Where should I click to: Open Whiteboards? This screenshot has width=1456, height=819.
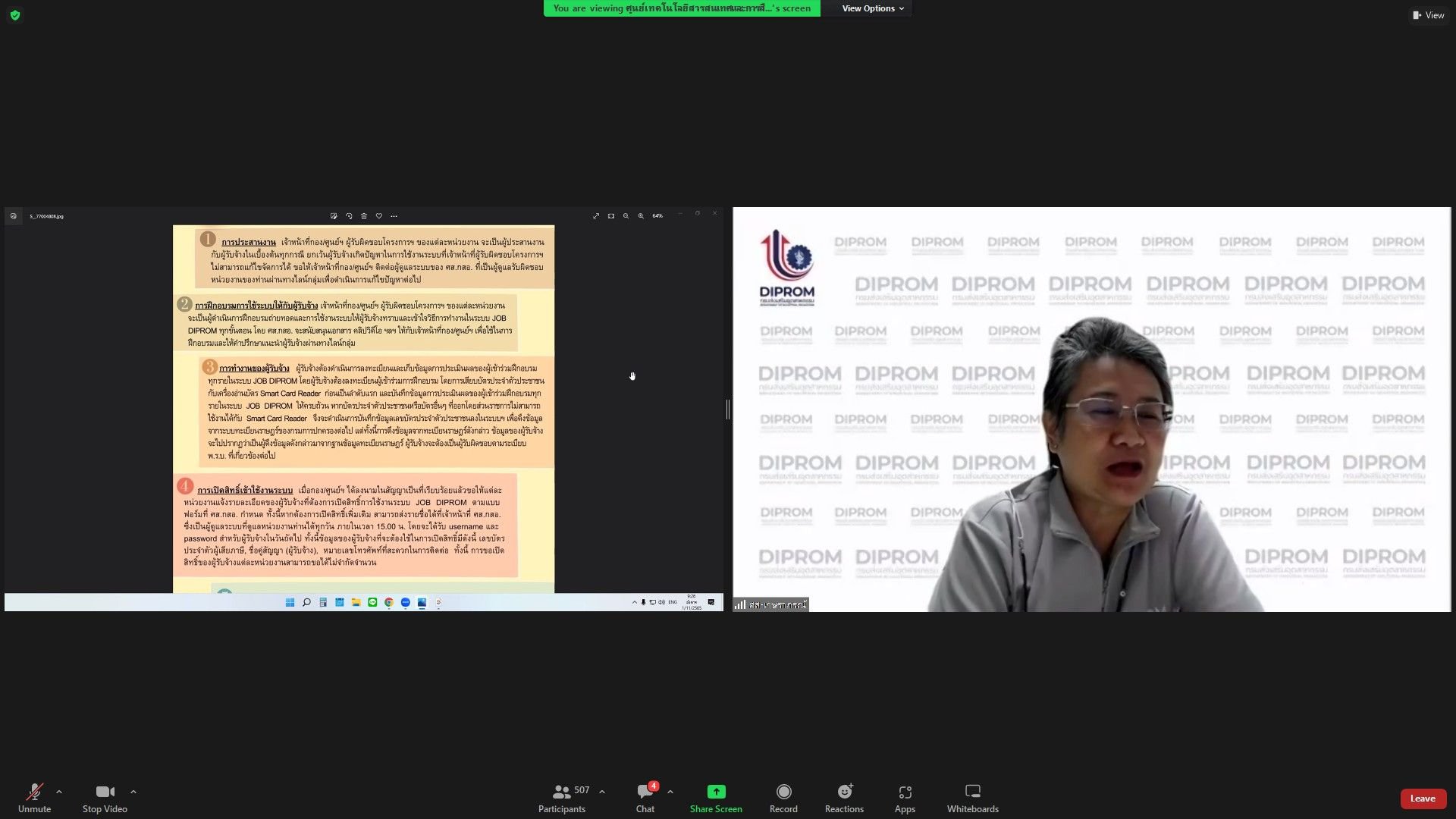(973, 798)
